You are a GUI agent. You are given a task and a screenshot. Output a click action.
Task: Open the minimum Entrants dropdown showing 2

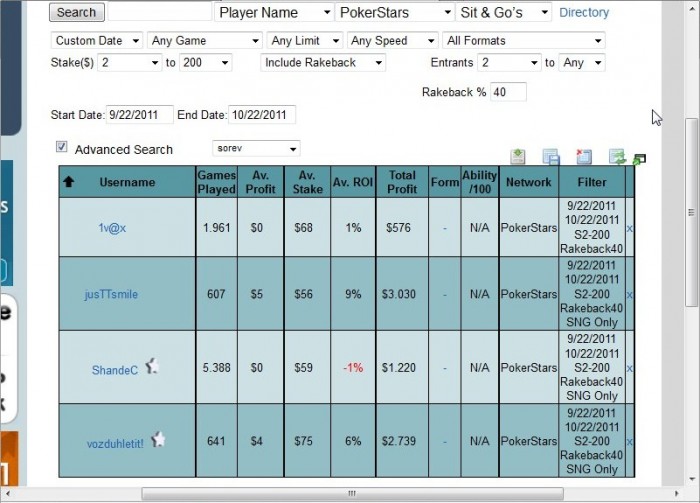coord(509,62)
